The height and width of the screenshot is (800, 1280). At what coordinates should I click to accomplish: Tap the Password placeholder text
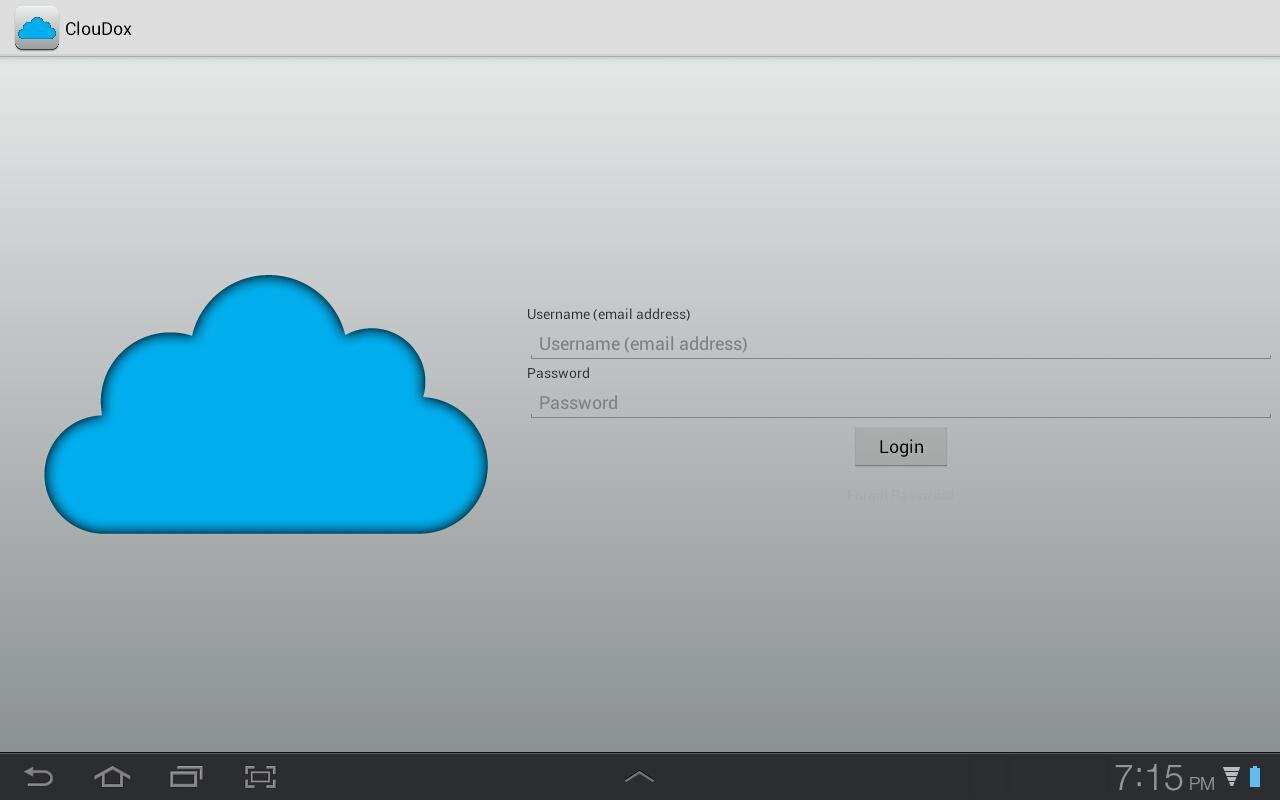coord(578,403)
